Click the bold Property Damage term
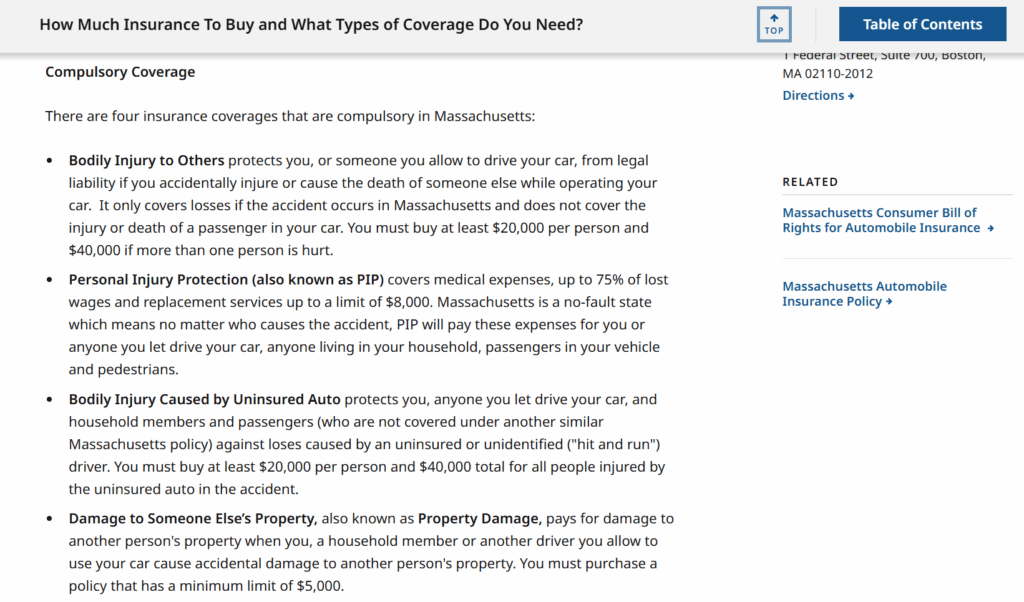 click(x=479, y=519)
